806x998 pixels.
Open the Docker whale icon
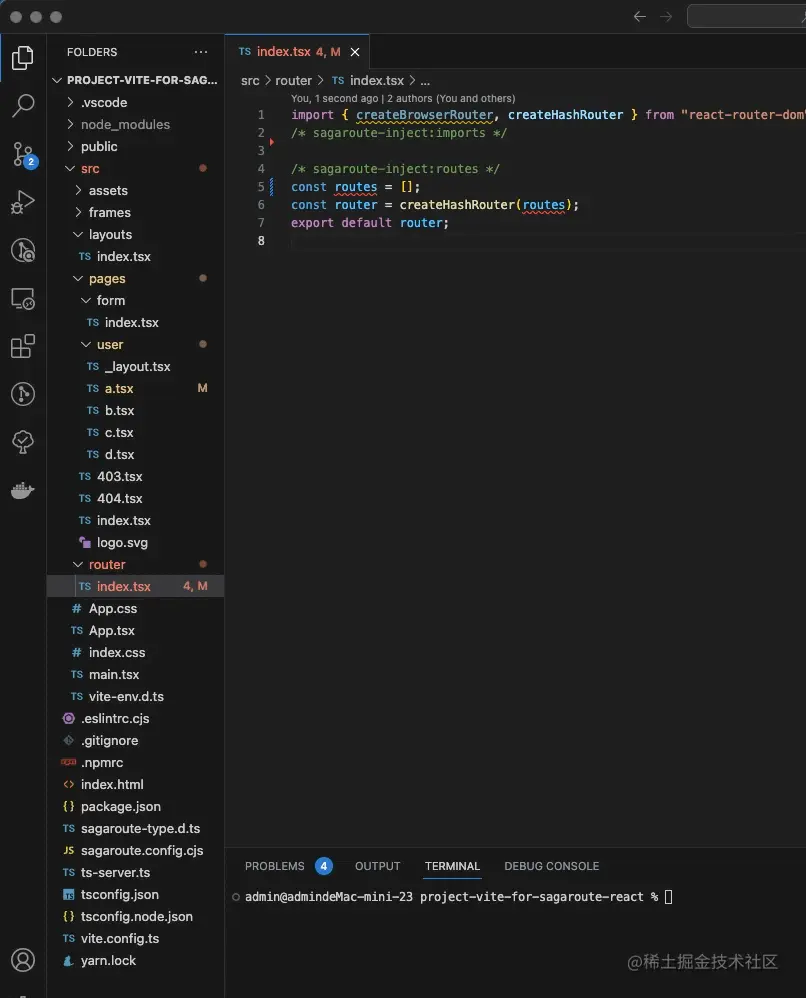(23, 490)
